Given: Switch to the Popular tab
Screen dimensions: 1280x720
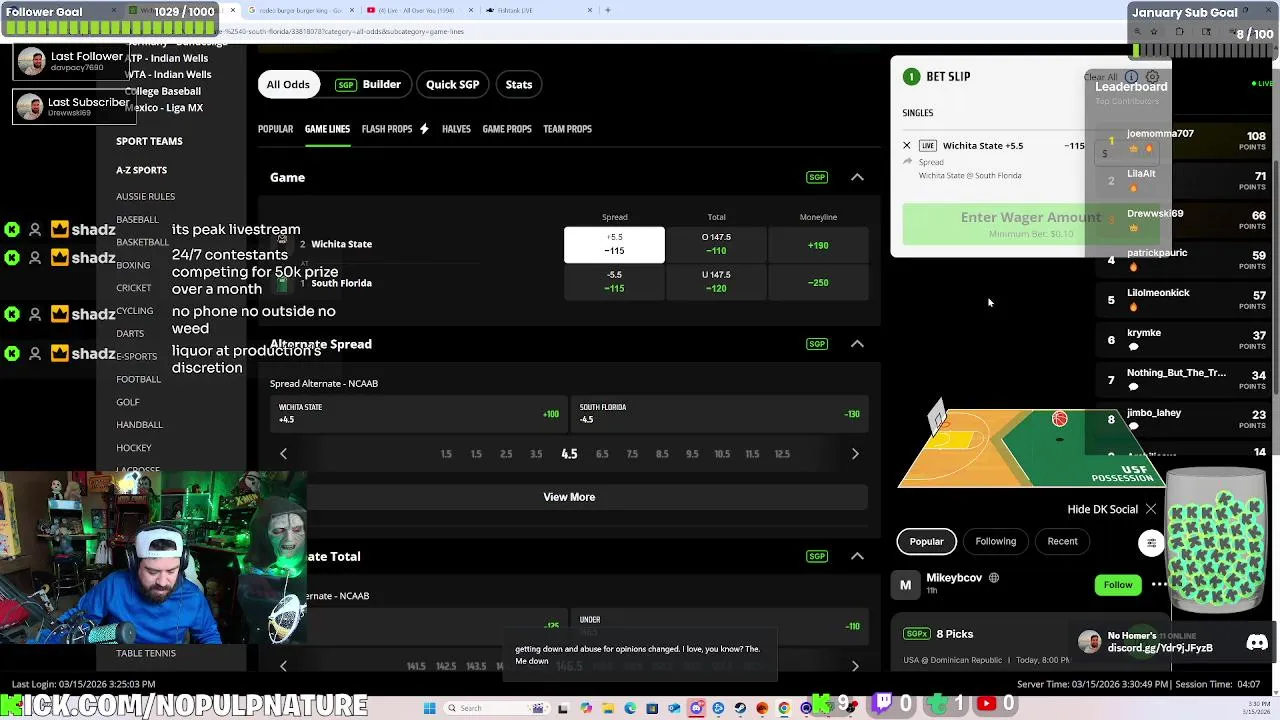Looking at the screenshot, I should tap(275, 129).
